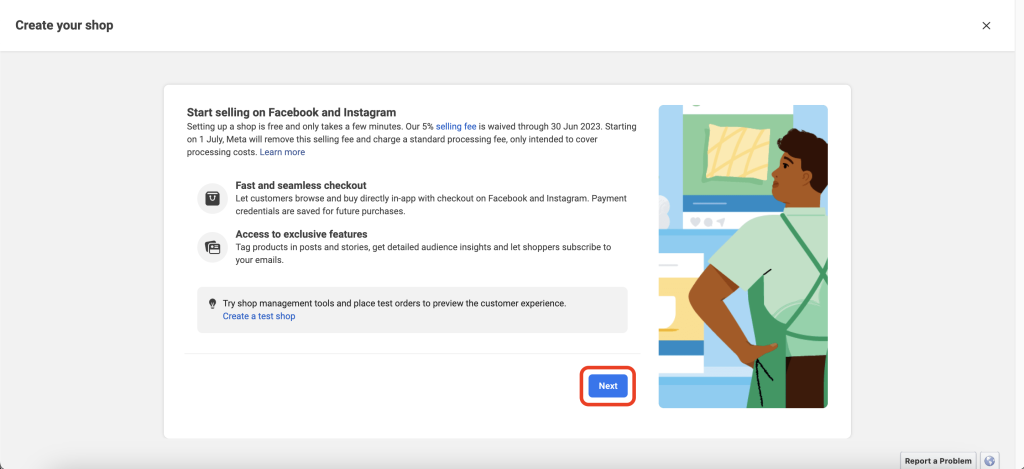Click the shopping bag checkout icon
The width and height of the screenshot is (1024, 469).
coord(212,198)
